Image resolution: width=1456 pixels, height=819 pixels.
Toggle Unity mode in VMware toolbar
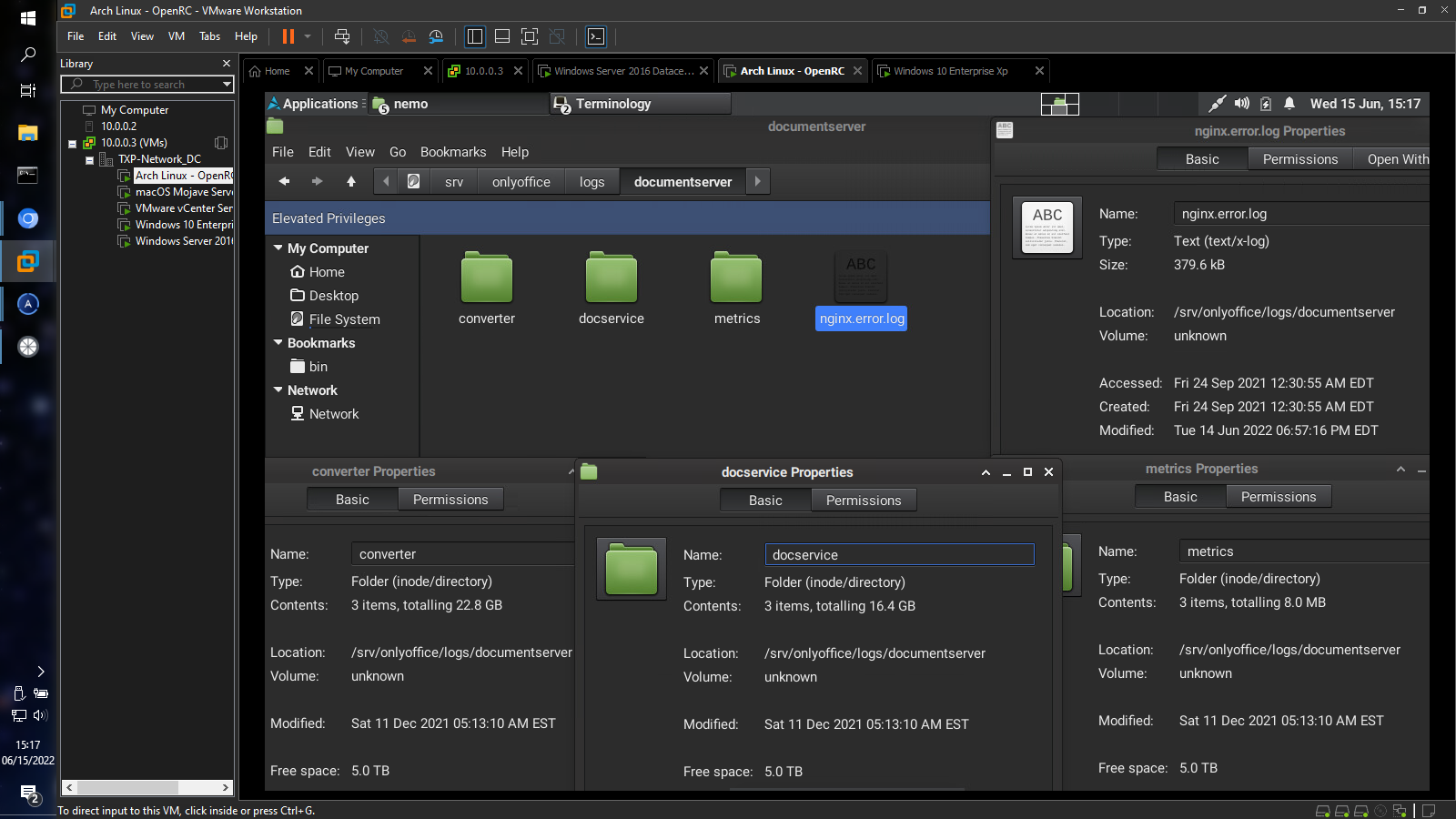[557, 36]
